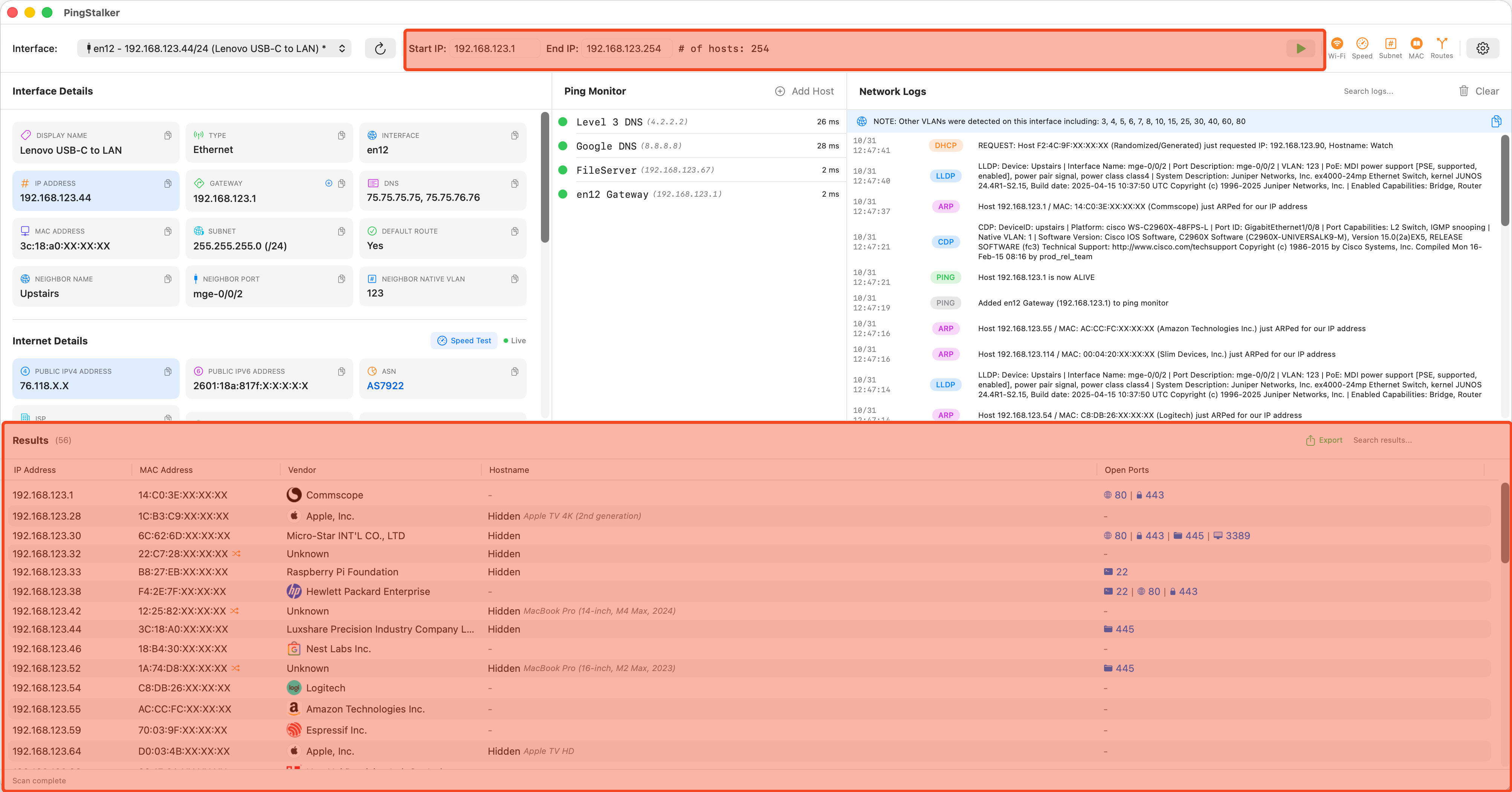Screen dimensions: 1512x792
Task: Click the refresh interfaces button
Action: 380,48
